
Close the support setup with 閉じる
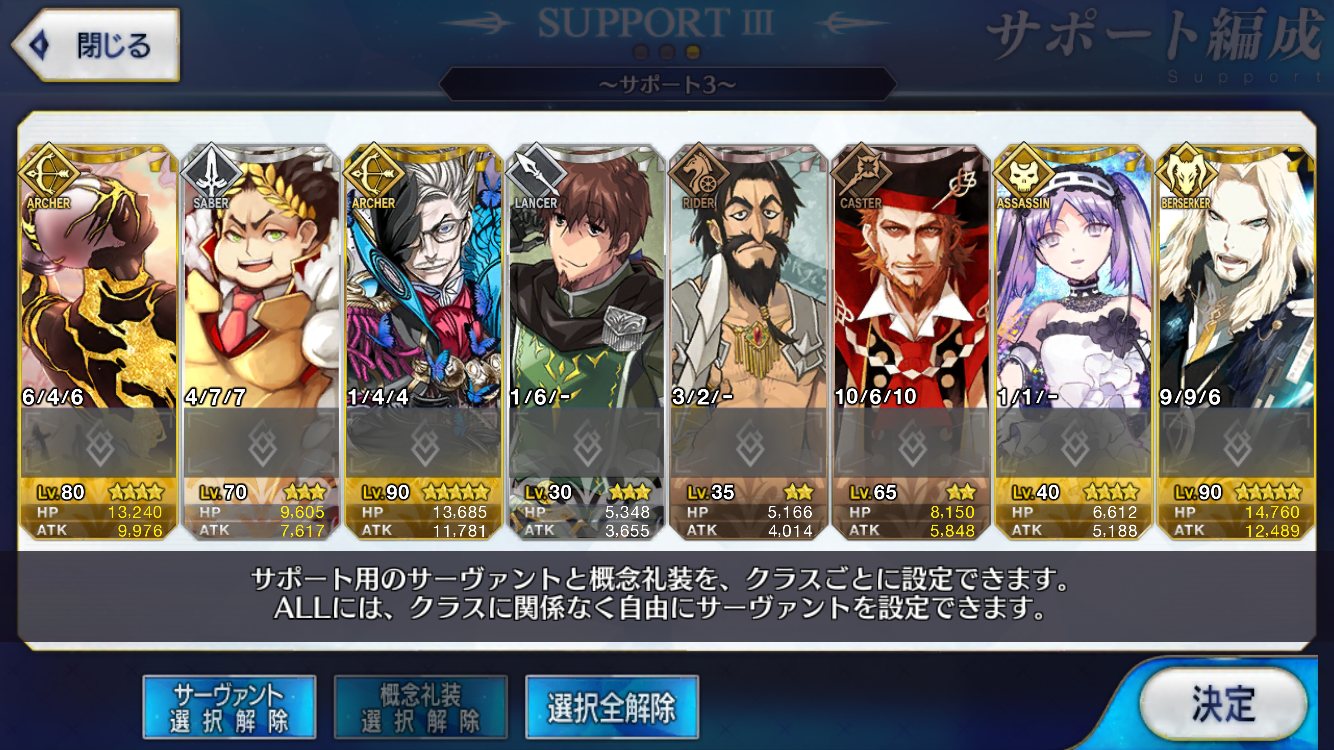[95, 45]
